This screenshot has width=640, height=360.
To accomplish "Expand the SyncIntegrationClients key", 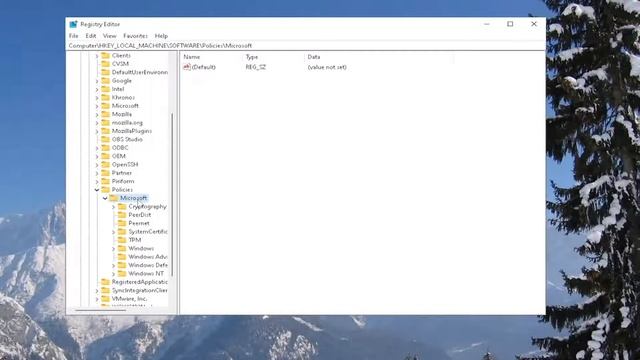I will 97,291.
